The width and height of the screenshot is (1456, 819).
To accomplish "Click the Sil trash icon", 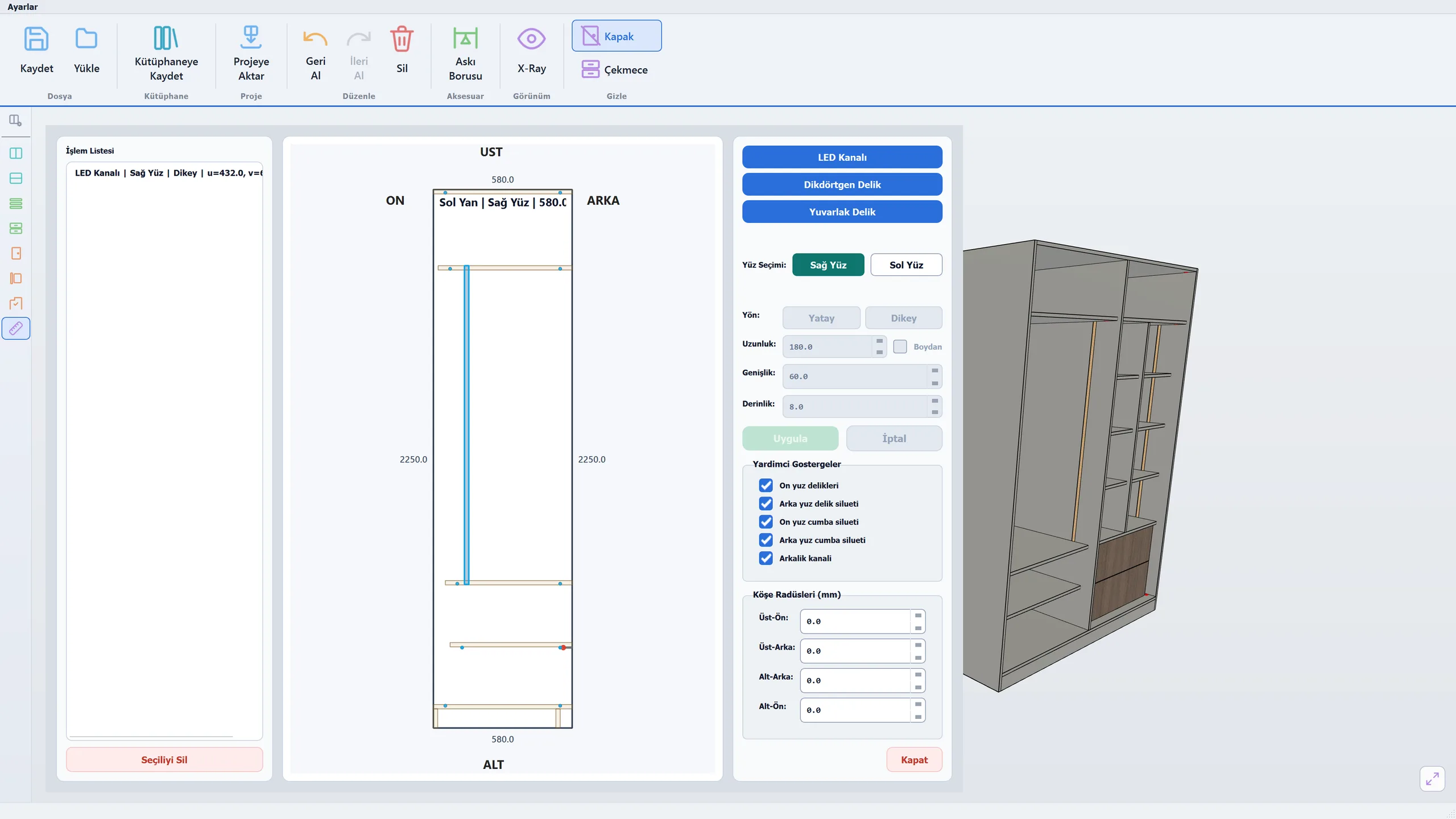I will 402,39.
